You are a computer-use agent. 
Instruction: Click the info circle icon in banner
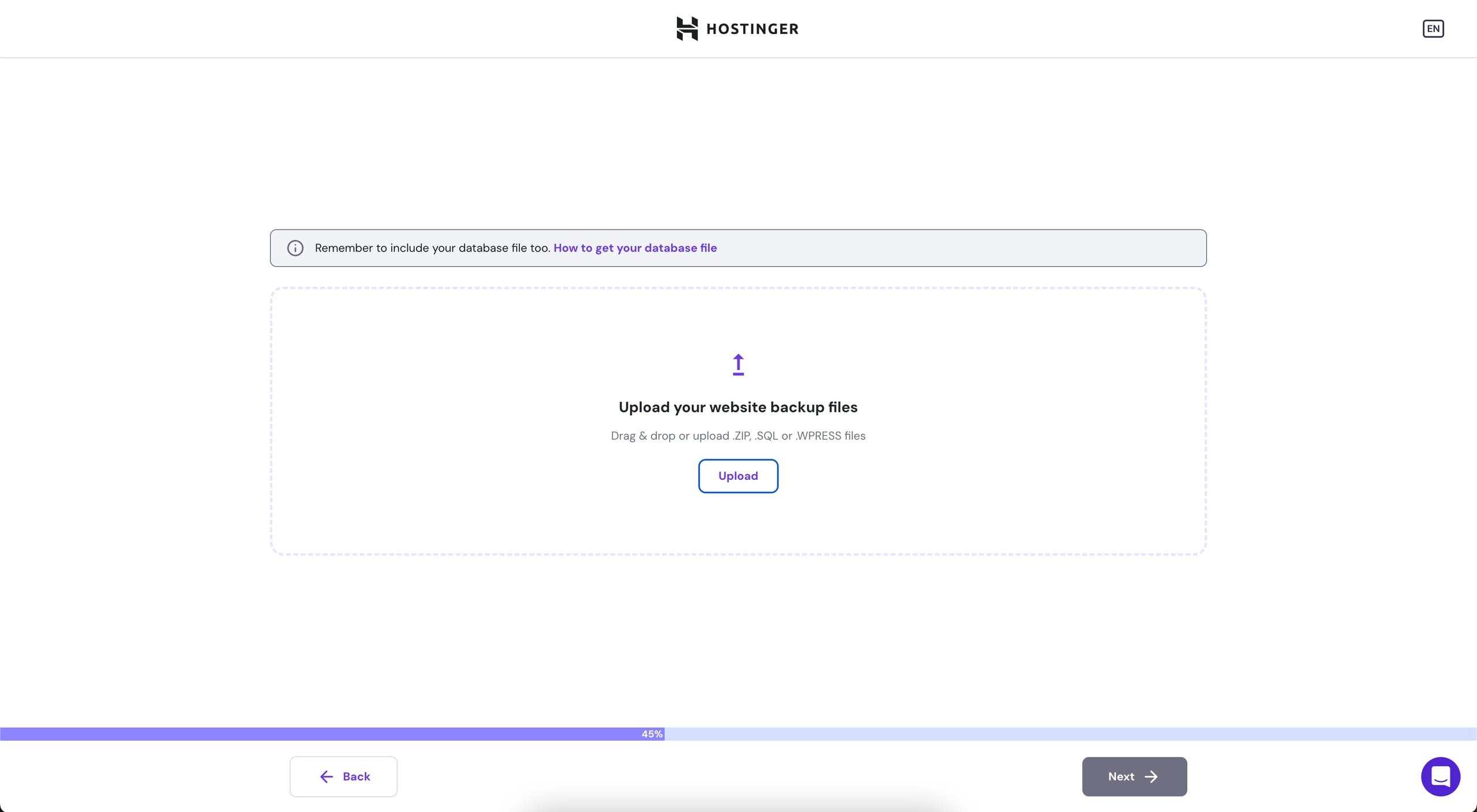[295, 248]
